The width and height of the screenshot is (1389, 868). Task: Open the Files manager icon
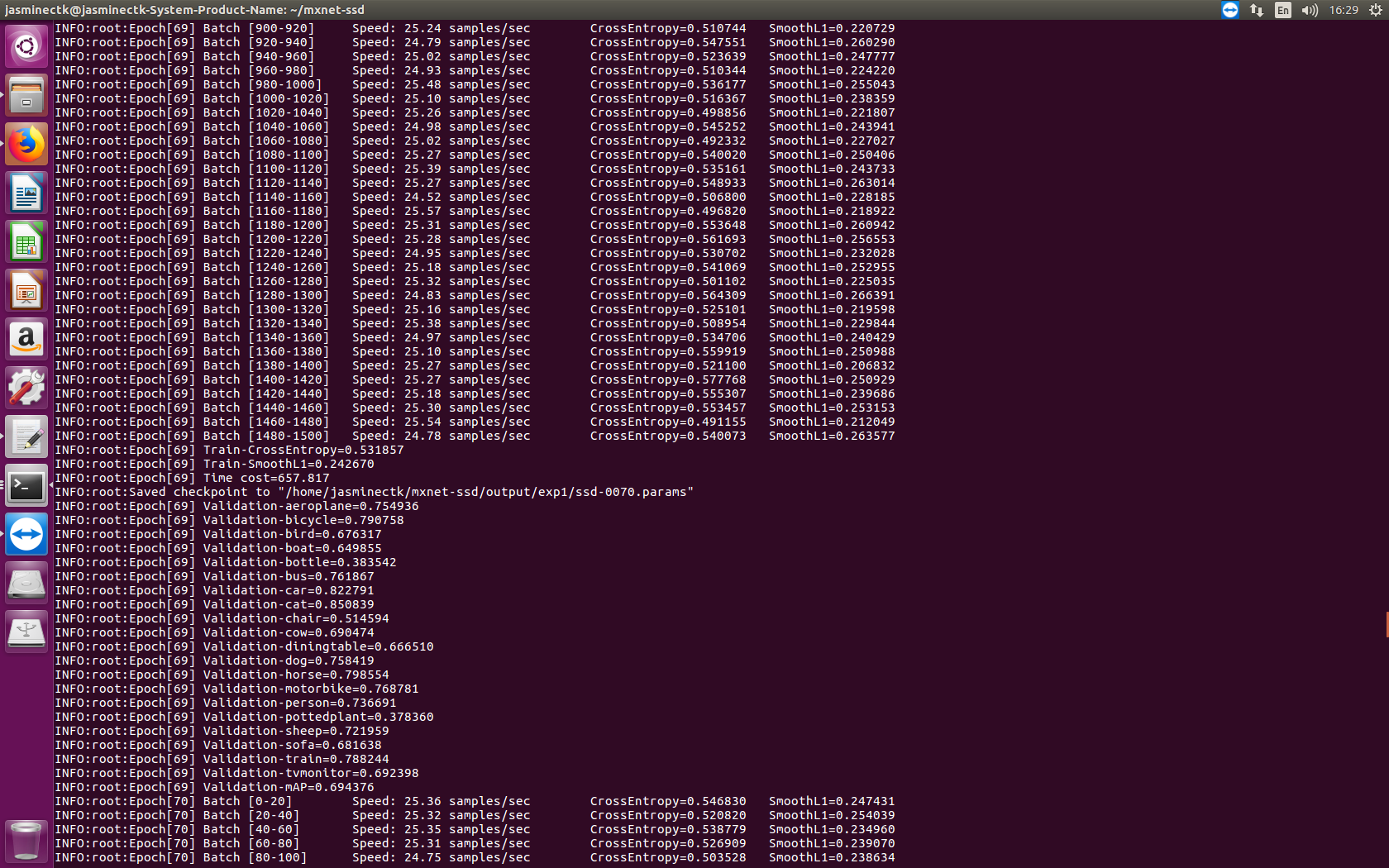point(26,97)
